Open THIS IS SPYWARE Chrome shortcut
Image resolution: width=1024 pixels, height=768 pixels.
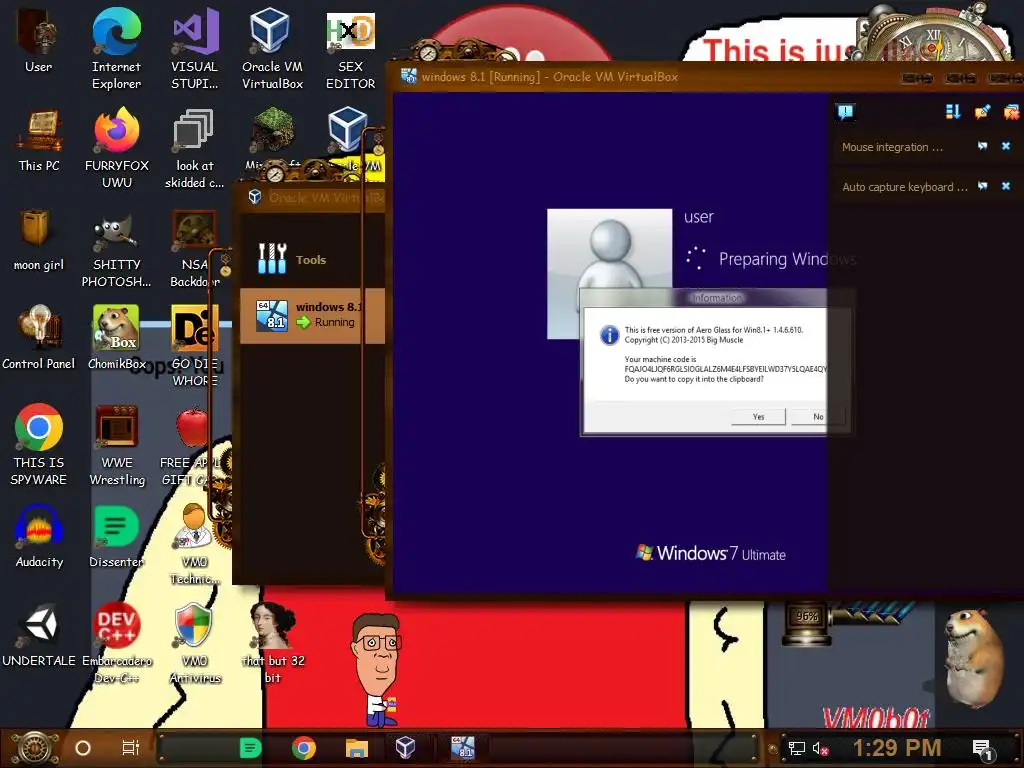[39, 445]
